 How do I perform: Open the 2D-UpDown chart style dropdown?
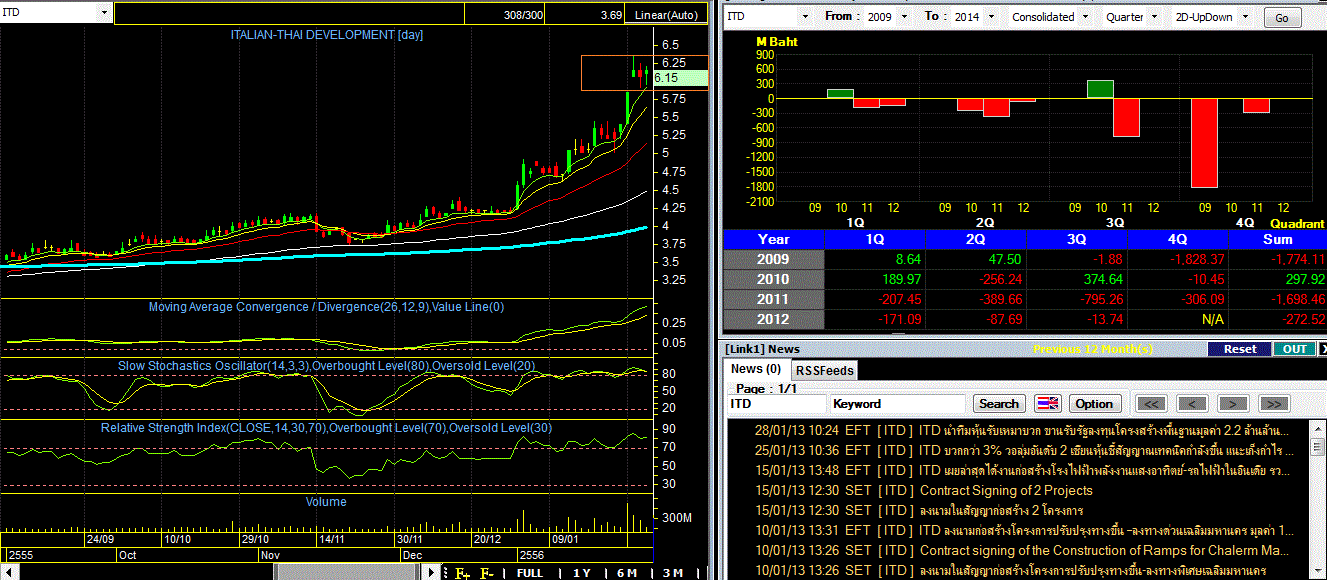coord(1247,17)
